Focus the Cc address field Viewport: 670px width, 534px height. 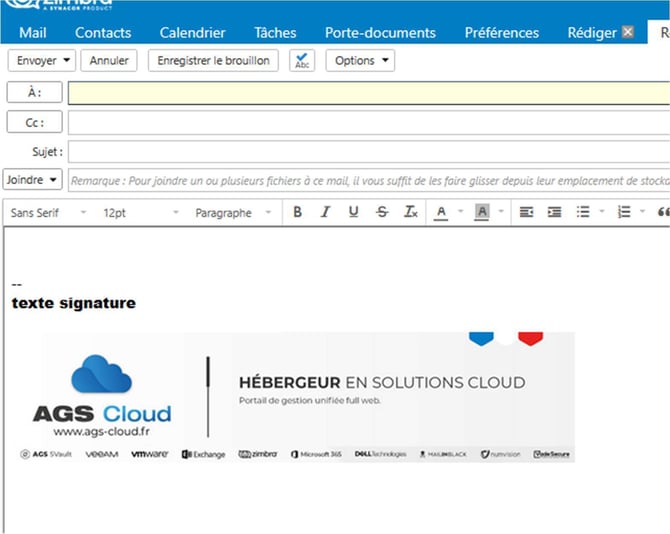coord(369,123)
